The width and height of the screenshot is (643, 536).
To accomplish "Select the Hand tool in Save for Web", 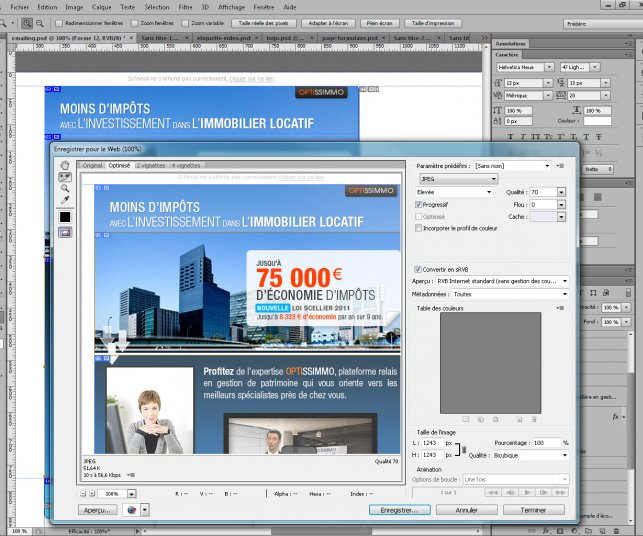I will click(65, 164).
